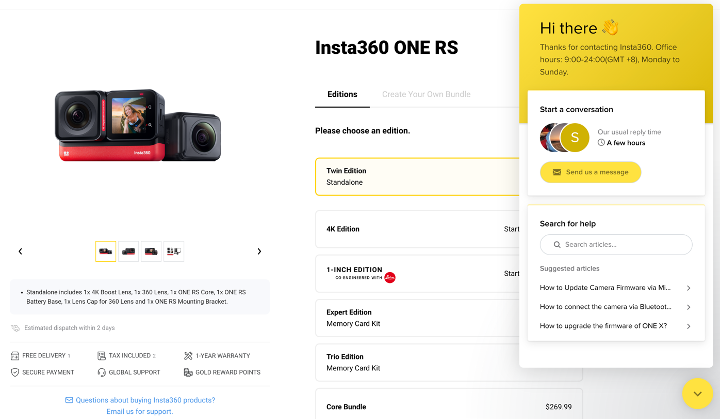Select the first camera thumbnail in the gallery
720x420 pixels.
[x=106, y=251]
